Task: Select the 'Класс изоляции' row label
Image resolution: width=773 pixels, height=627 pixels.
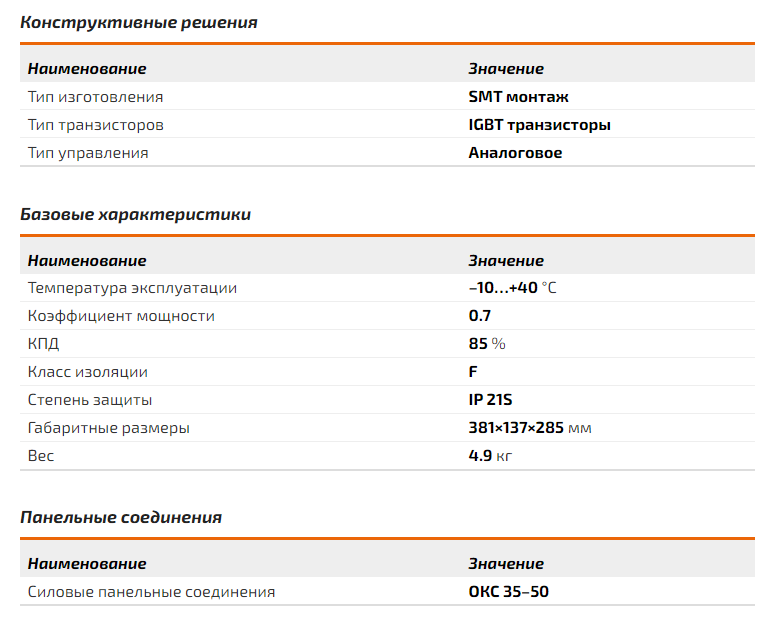Action: coord(87,372)
